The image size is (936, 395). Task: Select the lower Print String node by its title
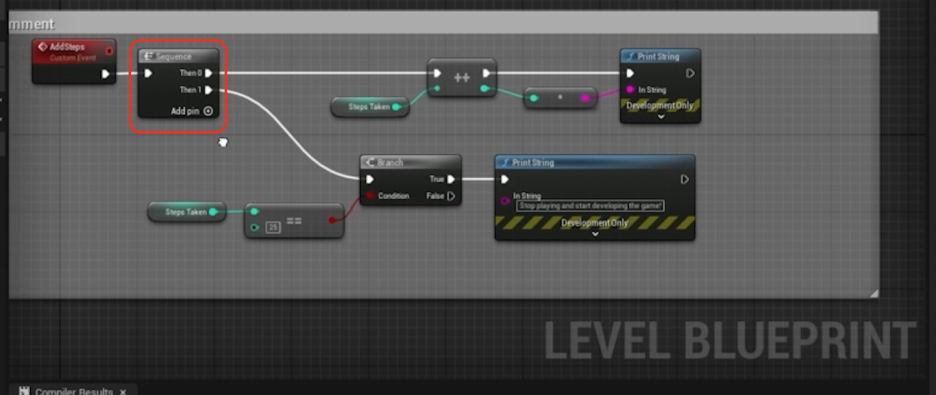533,162
